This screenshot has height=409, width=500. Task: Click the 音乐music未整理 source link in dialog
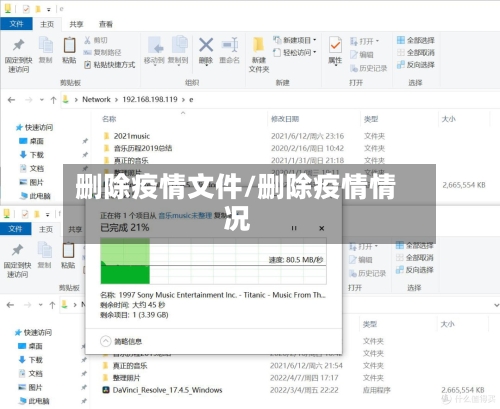[x=185, y=216]
